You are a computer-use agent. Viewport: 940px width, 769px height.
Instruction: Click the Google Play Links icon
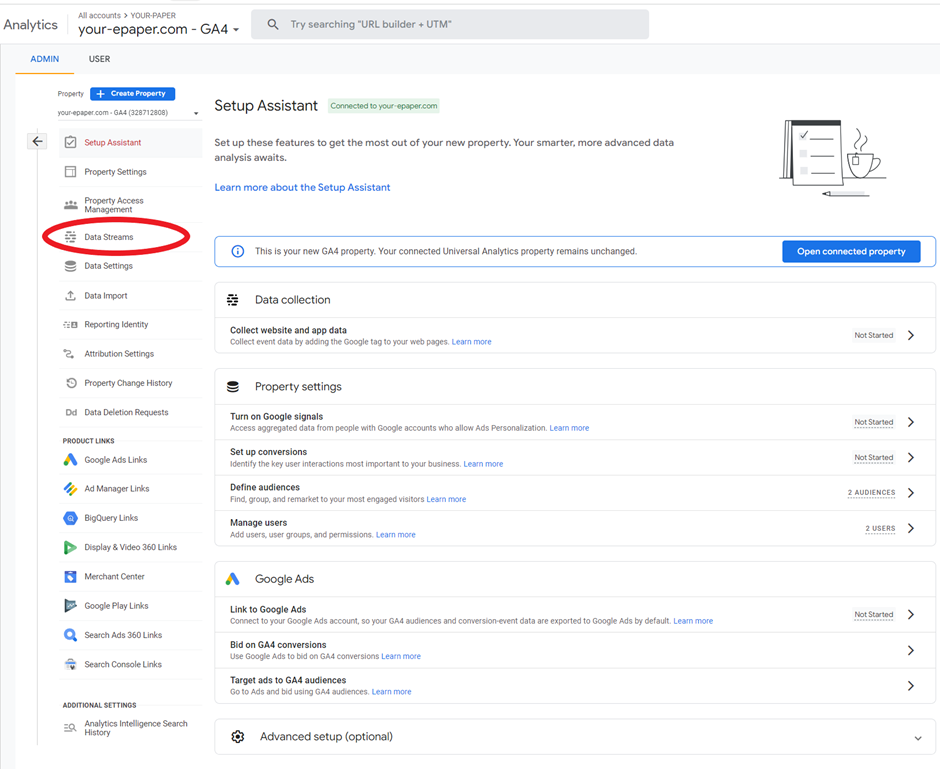[70, 605]
